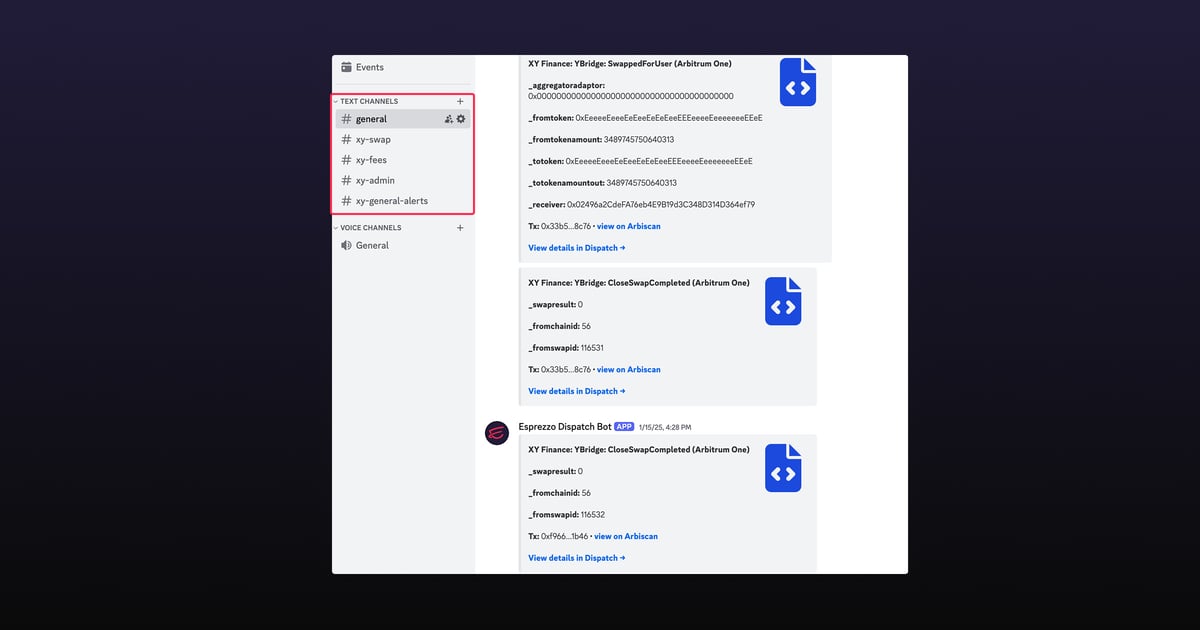The image size is (1200, 630).
Task: Click the APP badge next to bot name
Action: [624, 427]
